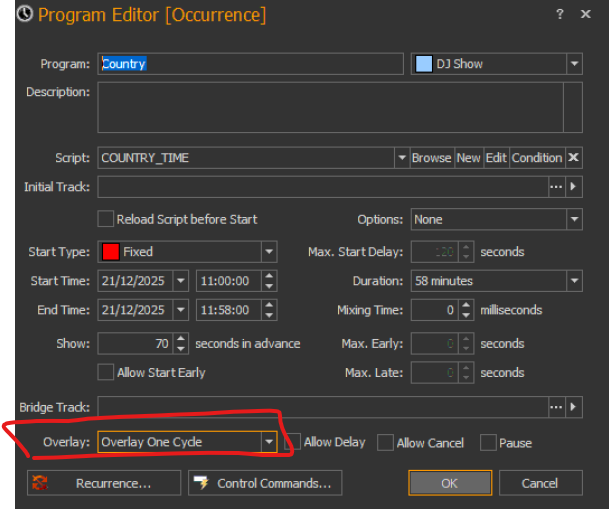Click the play arrow next to Initial Track
The image size is (609, 509).
click(x=574, y=187)
